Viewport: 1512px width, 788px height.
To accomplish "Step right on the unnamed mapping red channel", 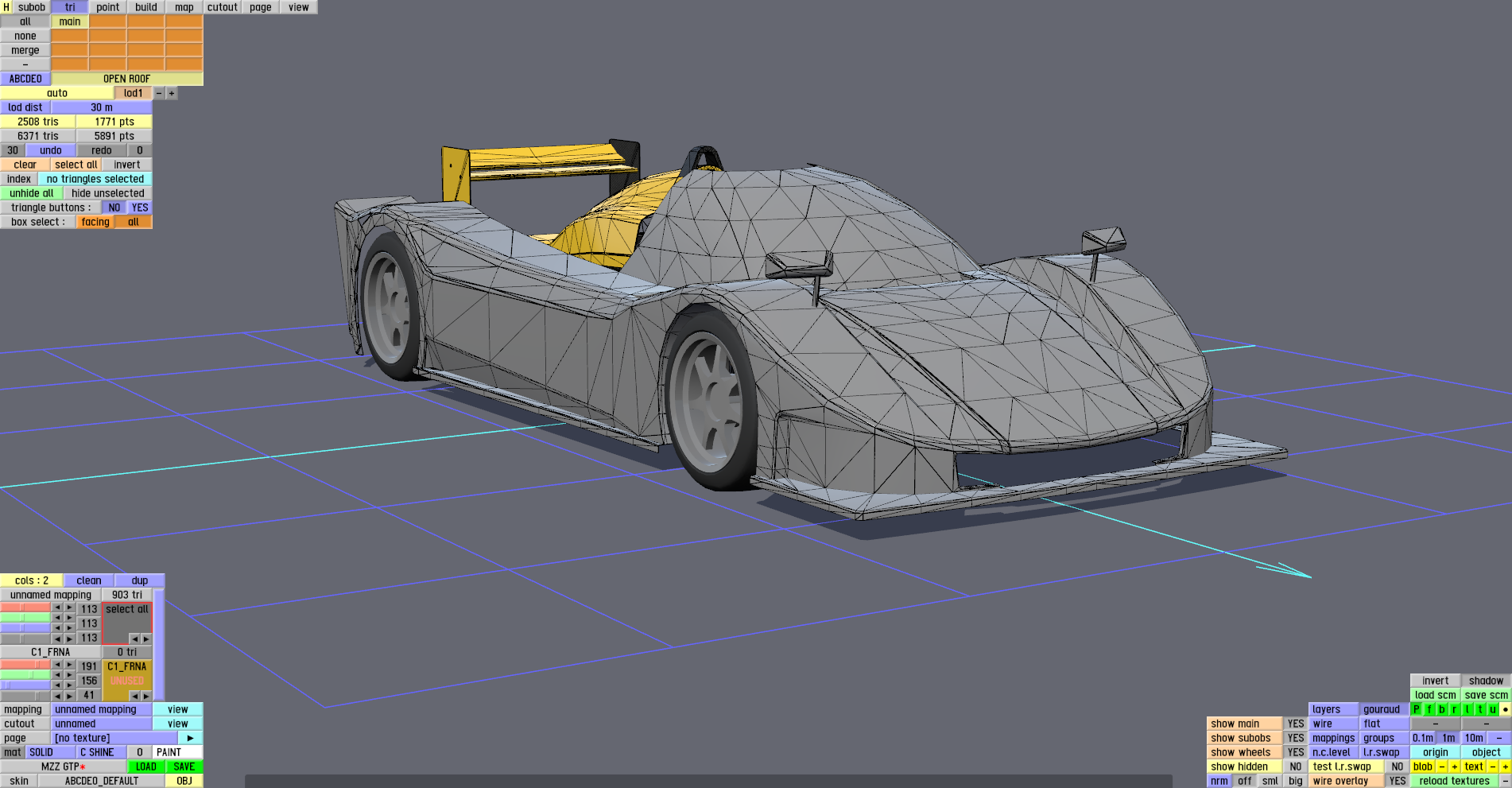I will (x=70, y=607).
